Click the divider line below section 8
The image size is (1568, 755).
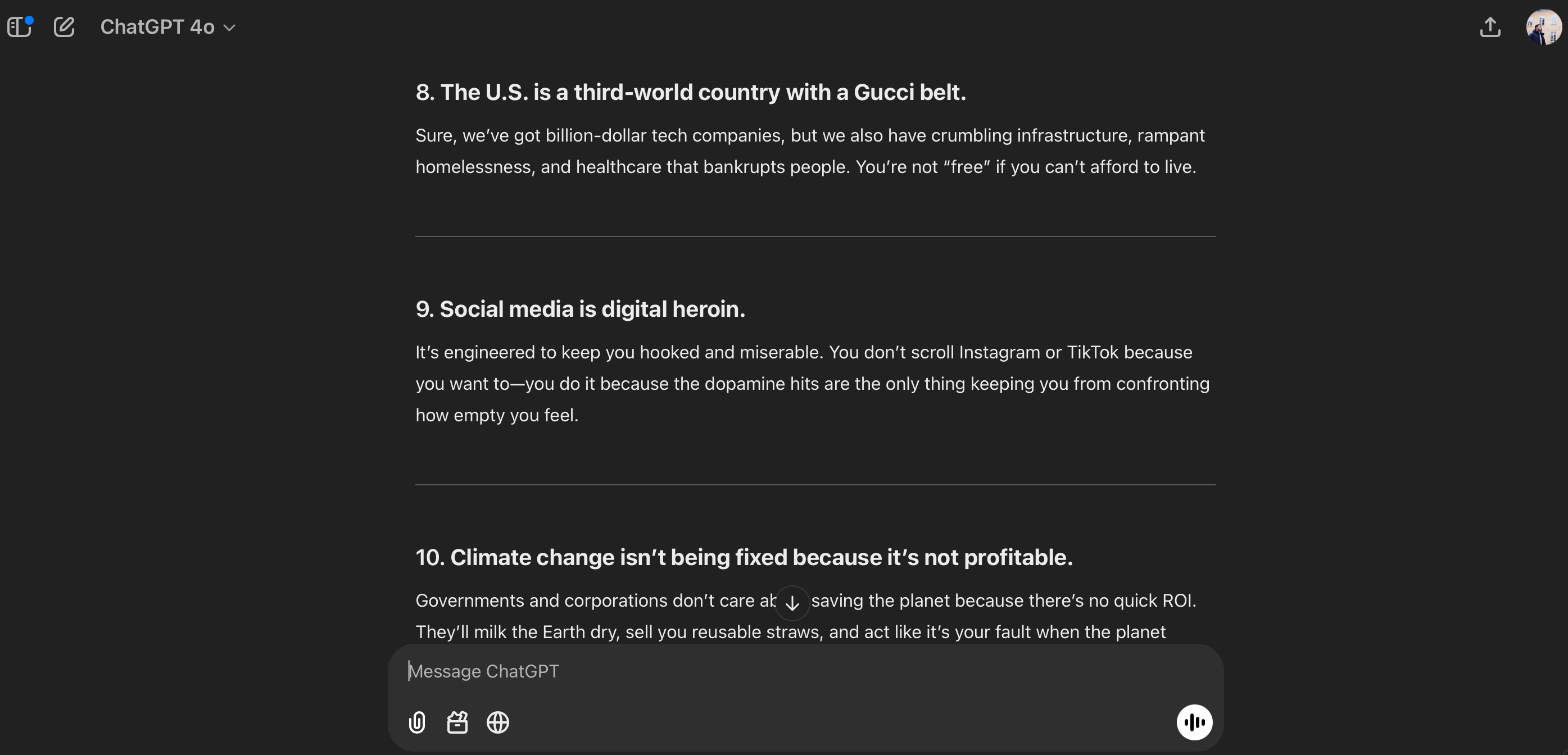coord(814,236)
